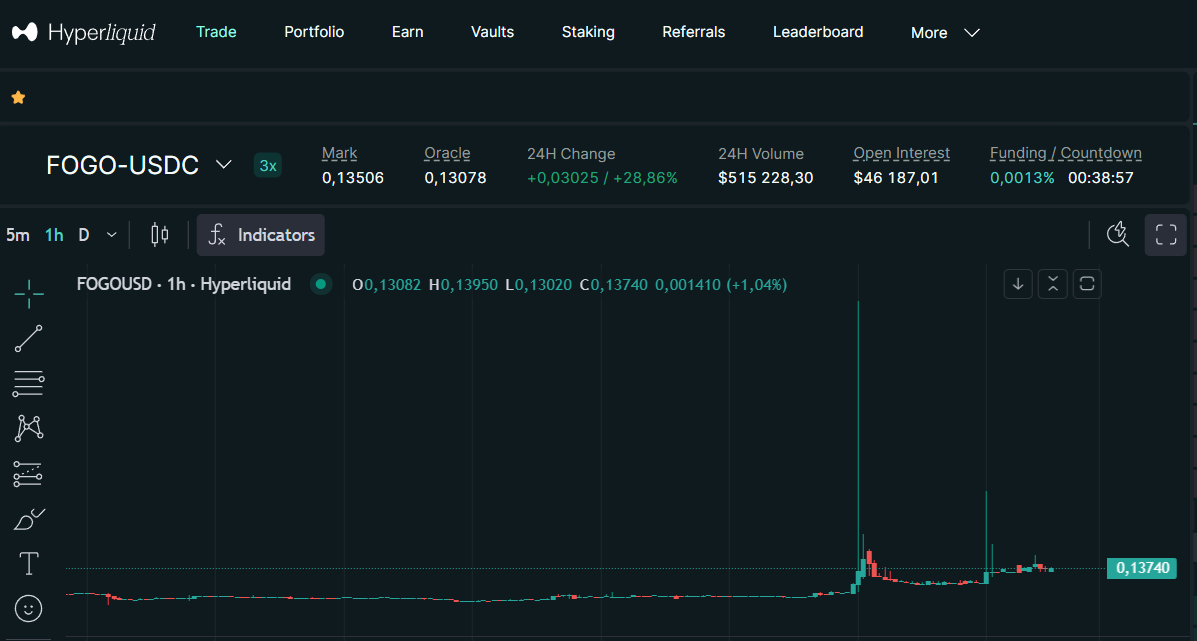
Task: Click the 24H Volume label
Action: (x=761, y=153)
